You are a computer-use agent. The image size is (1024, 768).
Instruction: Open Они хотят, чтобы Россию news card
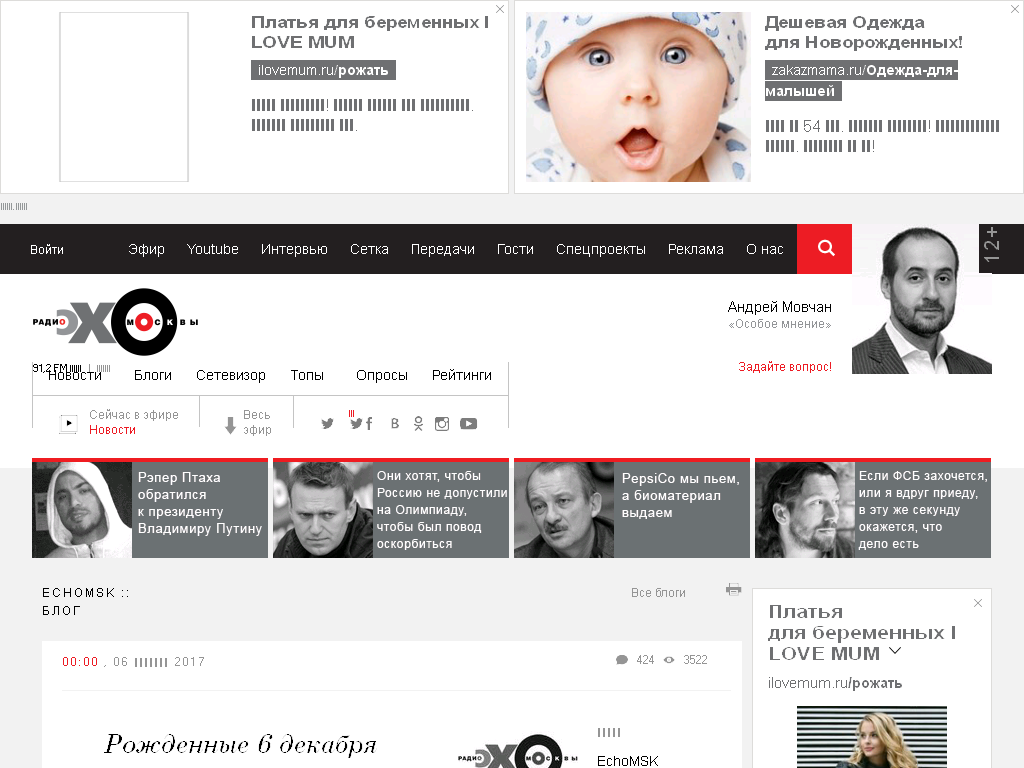pos(391,509)
